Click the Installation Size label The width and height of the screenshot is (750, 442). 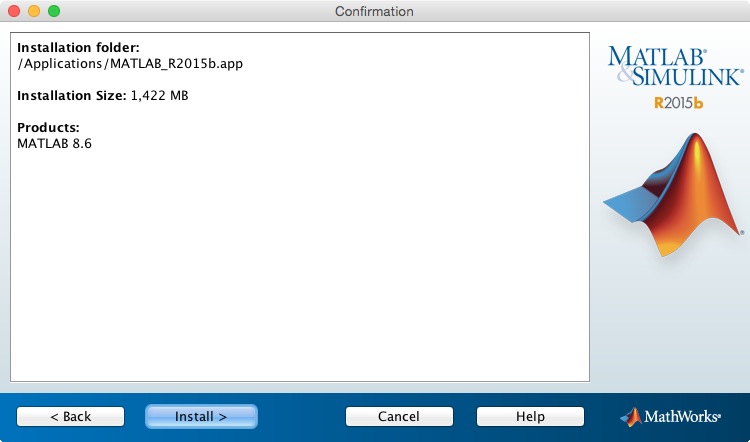pos(71,96)
